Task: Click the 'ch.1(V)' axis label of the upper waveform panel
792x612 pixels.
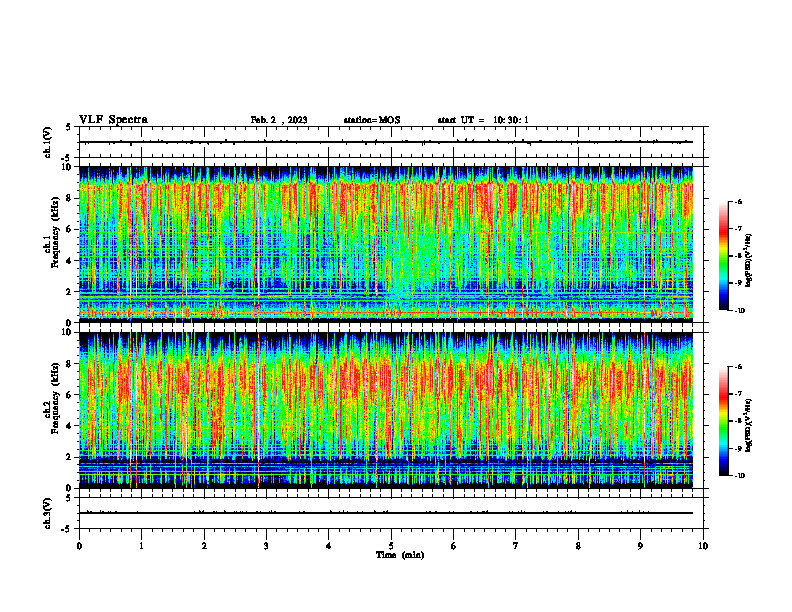Action: pos(47,142)
